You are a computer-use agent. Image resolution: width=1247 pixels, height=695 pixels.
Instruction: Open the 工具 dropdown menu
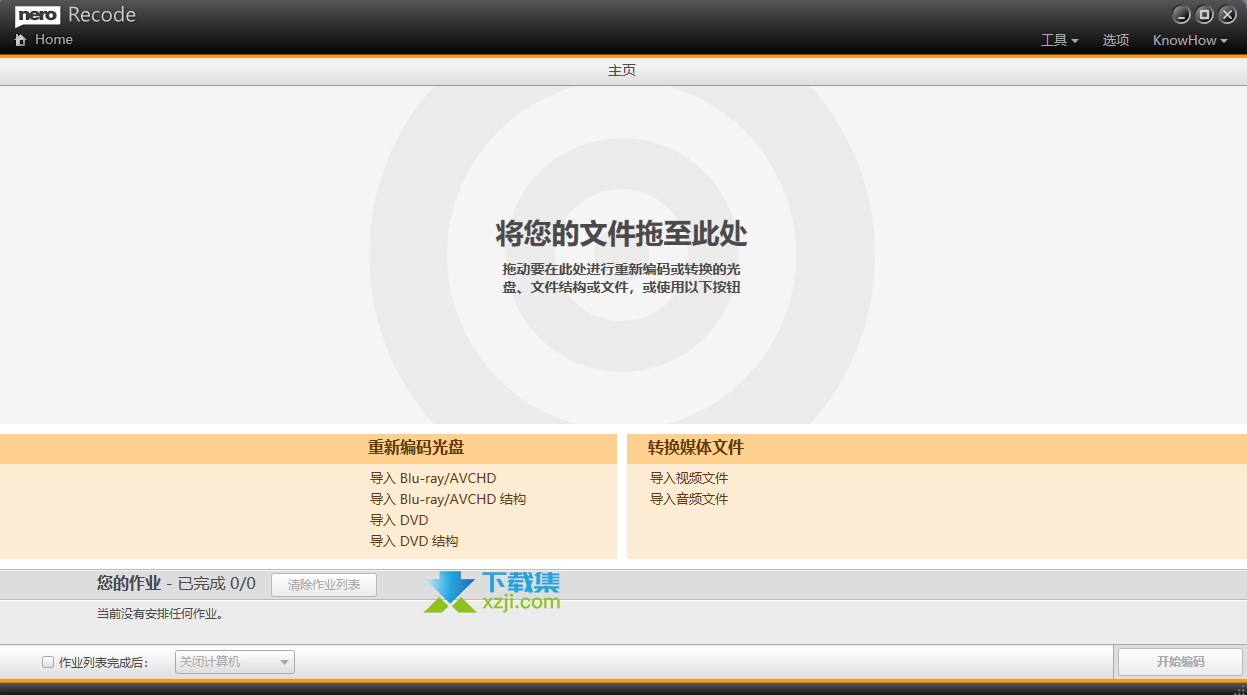1059,41
